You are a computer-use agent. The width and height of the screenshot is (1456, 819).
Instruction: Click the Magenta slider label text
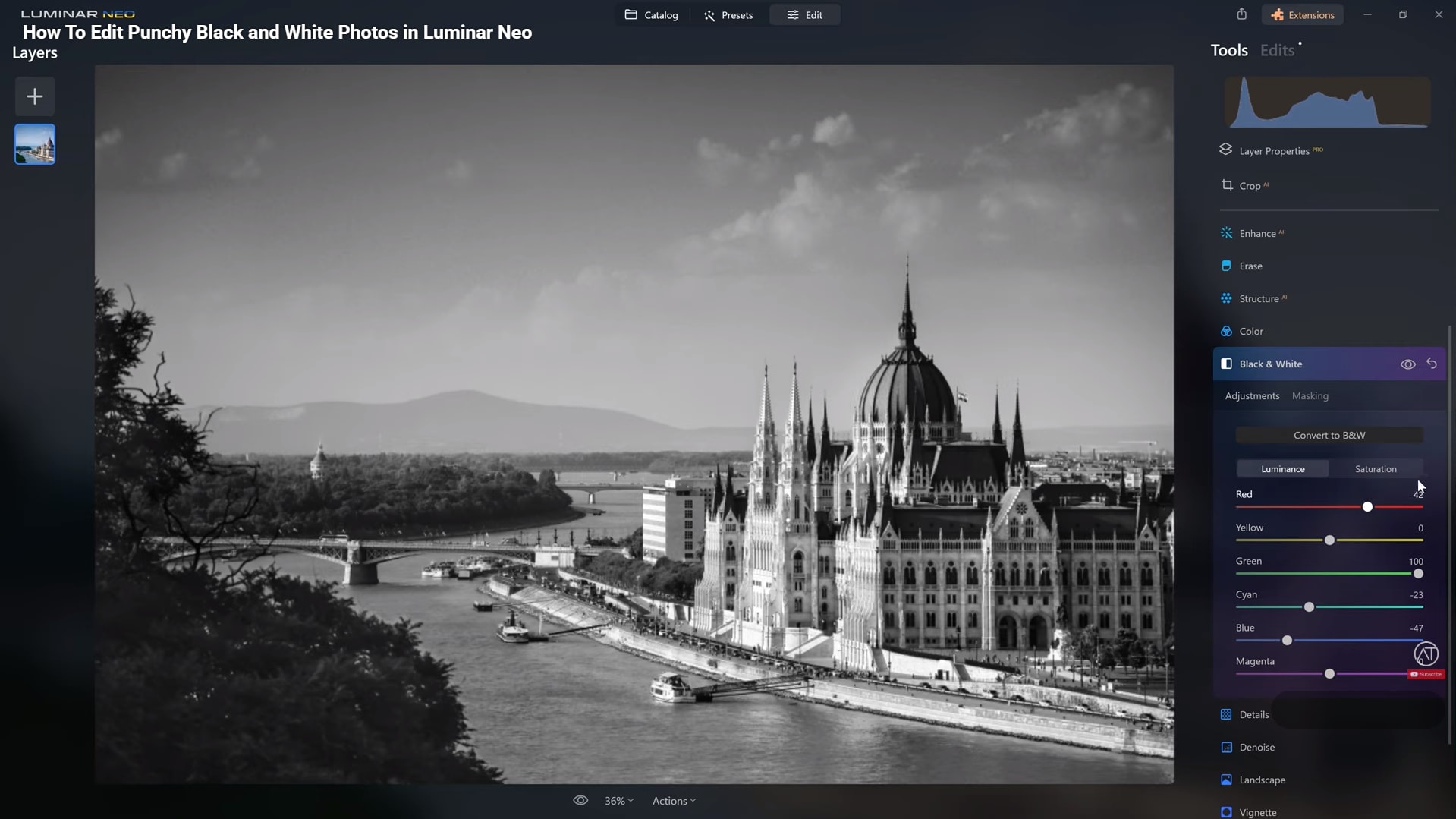(x=1255, y=662)
